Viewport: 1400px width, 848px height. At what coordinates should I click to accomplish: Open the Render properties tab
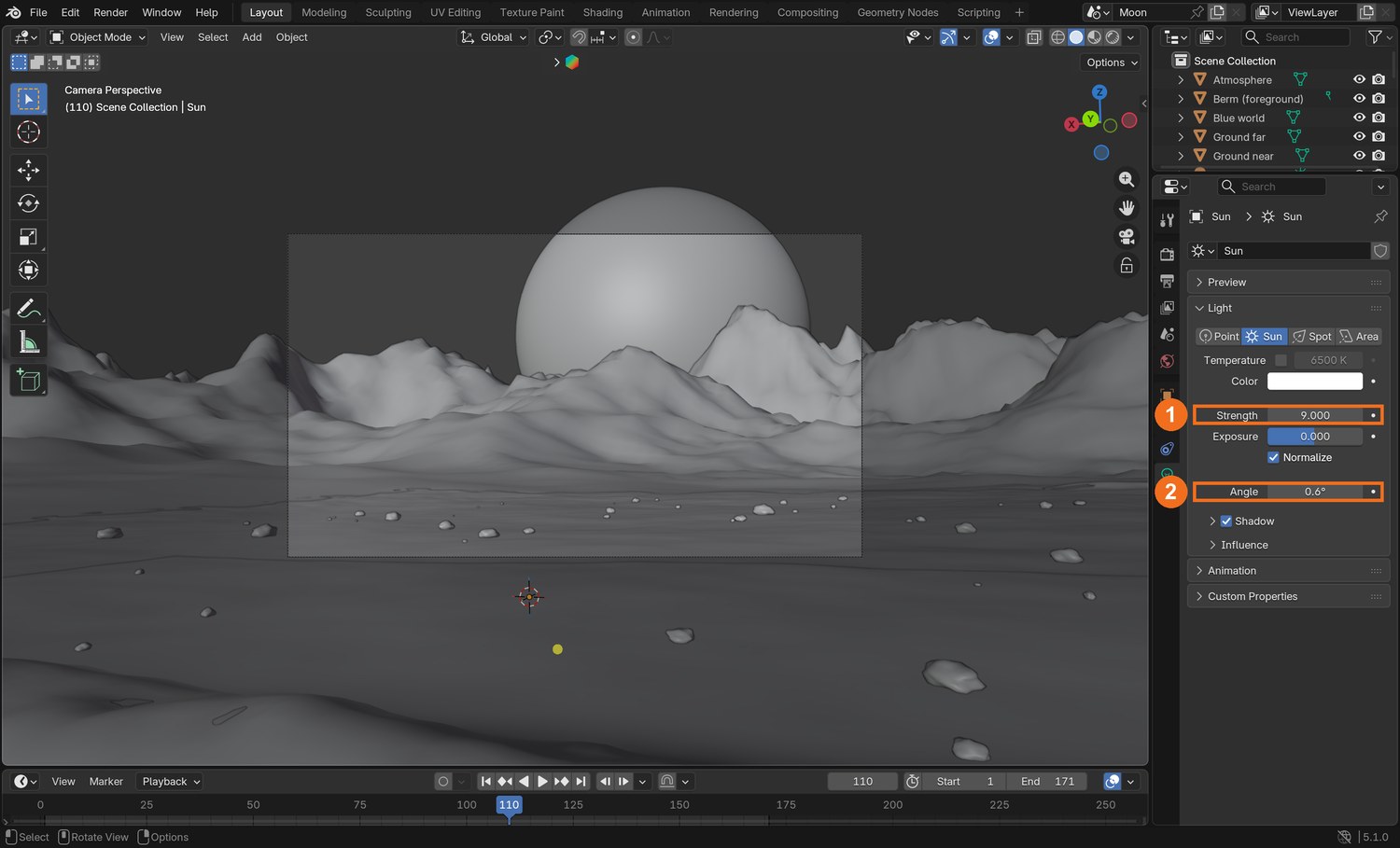click(1167, 254)
